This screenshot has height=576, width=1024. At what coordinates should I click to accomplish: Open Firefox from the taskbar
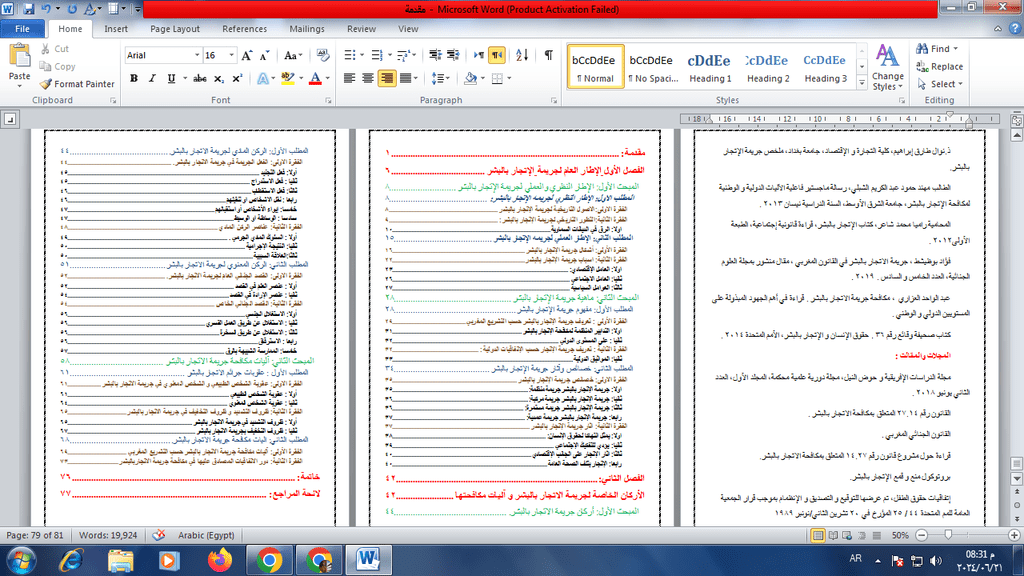(220, 560)
